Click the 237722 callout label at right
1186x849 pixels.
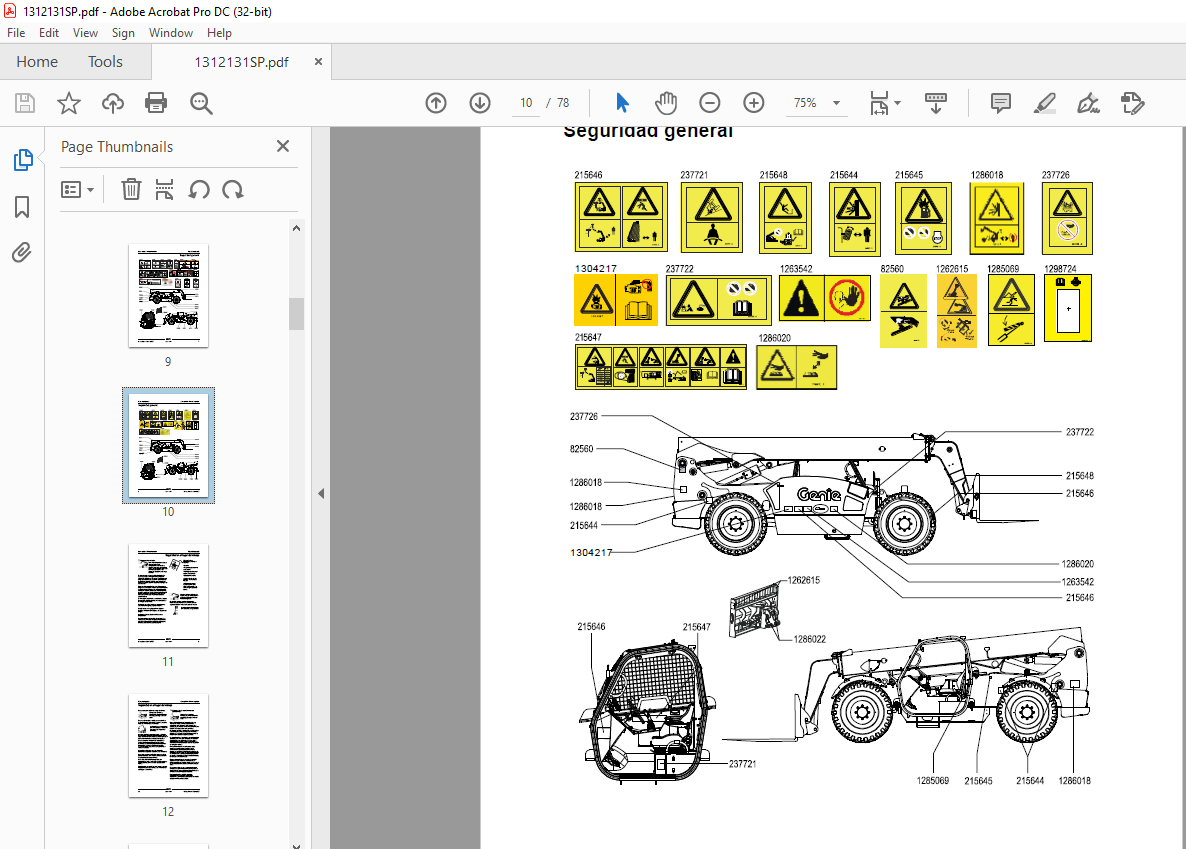1079,432
